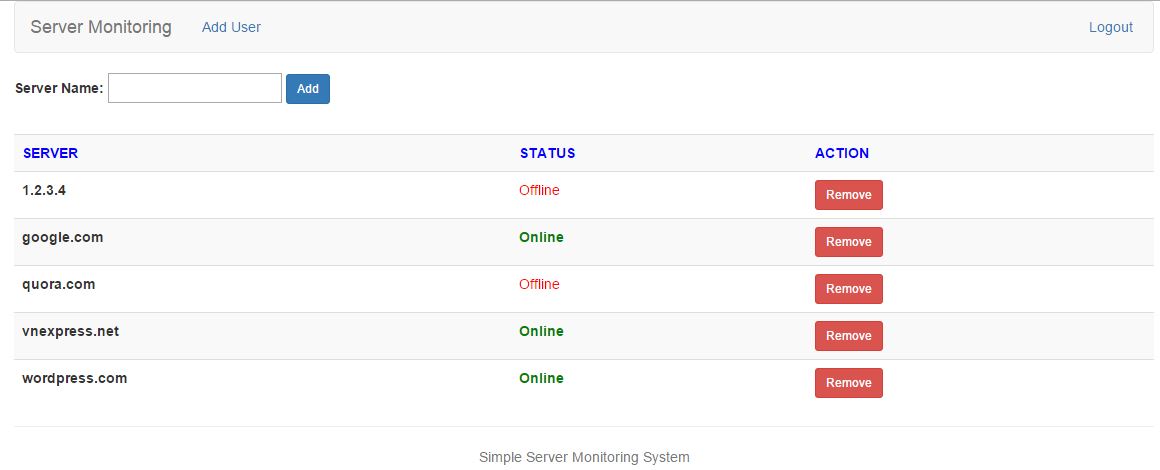Click the Online status for wordpress.com
This screenshot has width=1160, height=470.
(542, 378)
